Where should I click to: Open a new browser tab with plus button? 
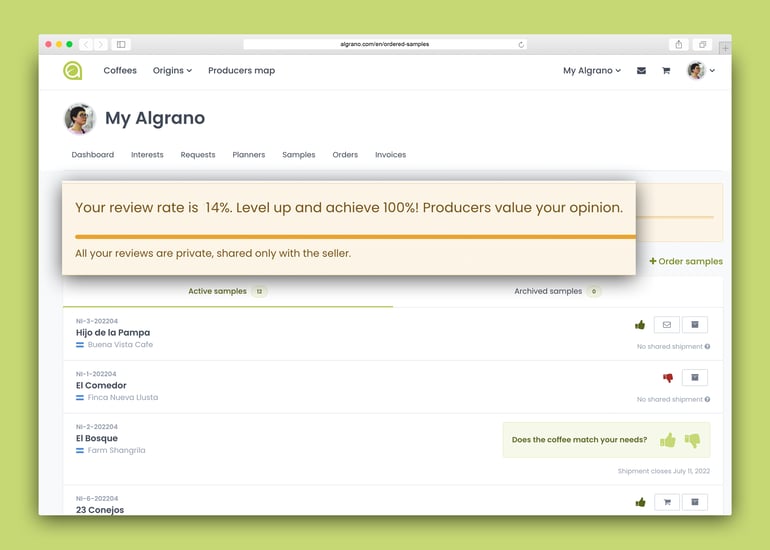(725, 48)
